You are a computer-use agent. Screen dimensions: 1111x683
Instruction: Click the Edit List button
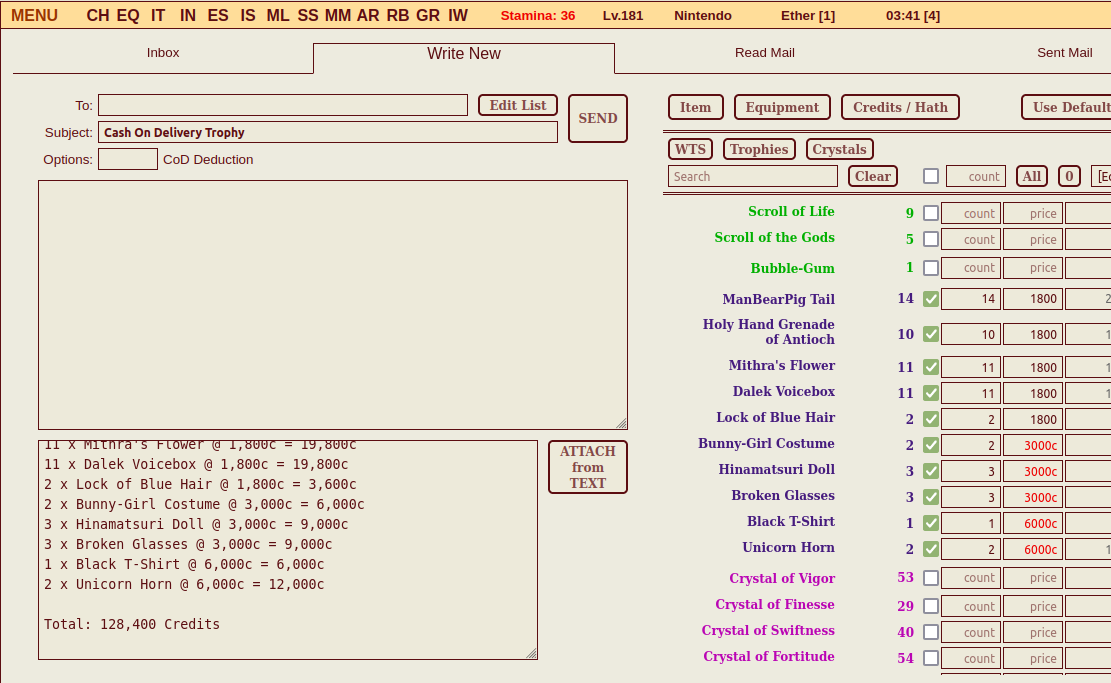(518, 105)
